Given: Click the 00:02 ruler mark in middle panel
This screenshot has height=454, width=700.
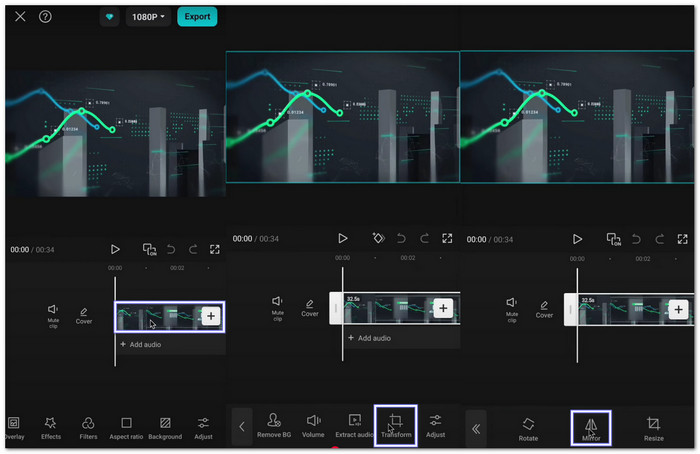Looking at the screenshot, I should (x=408, y=258).
